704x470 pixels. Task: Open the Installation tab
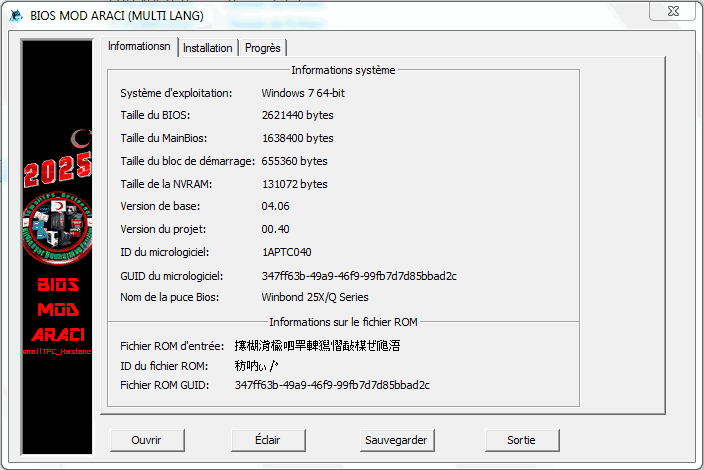coord(207,48)
